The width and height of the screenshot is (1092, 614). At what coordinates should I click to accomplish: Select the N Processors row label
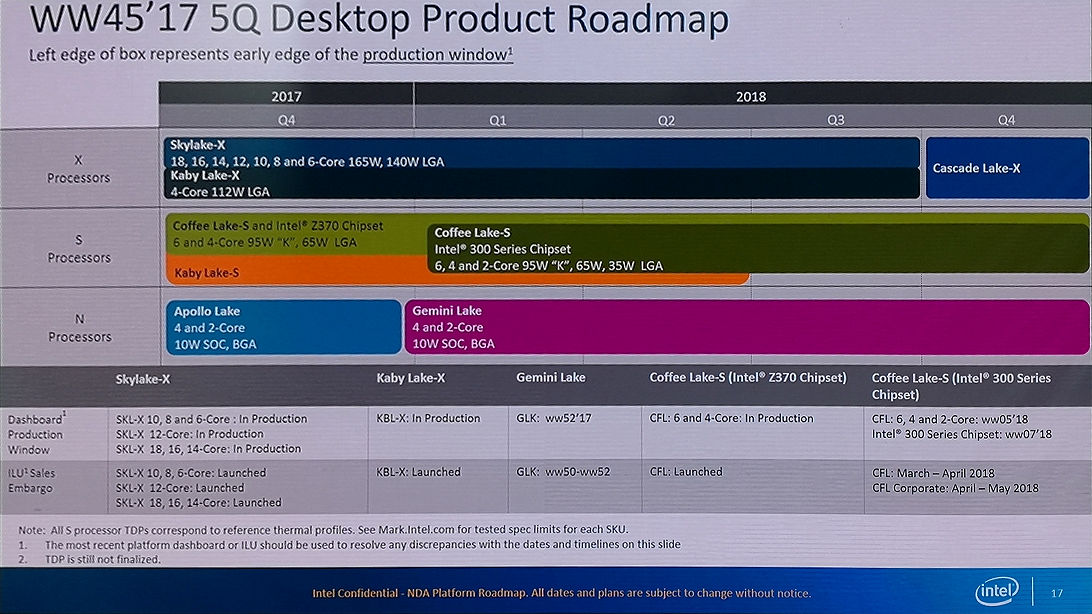tap(79, 327)
